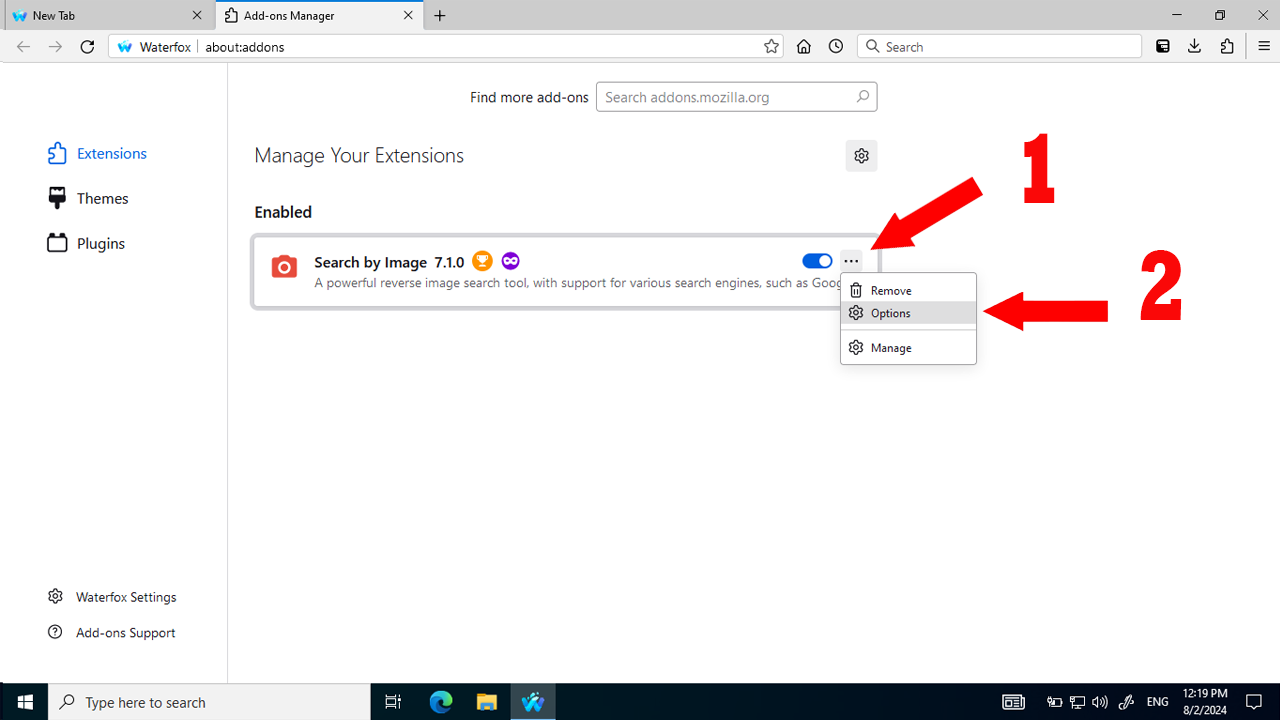
Task: Open the history clock icon
Action: 836,46
